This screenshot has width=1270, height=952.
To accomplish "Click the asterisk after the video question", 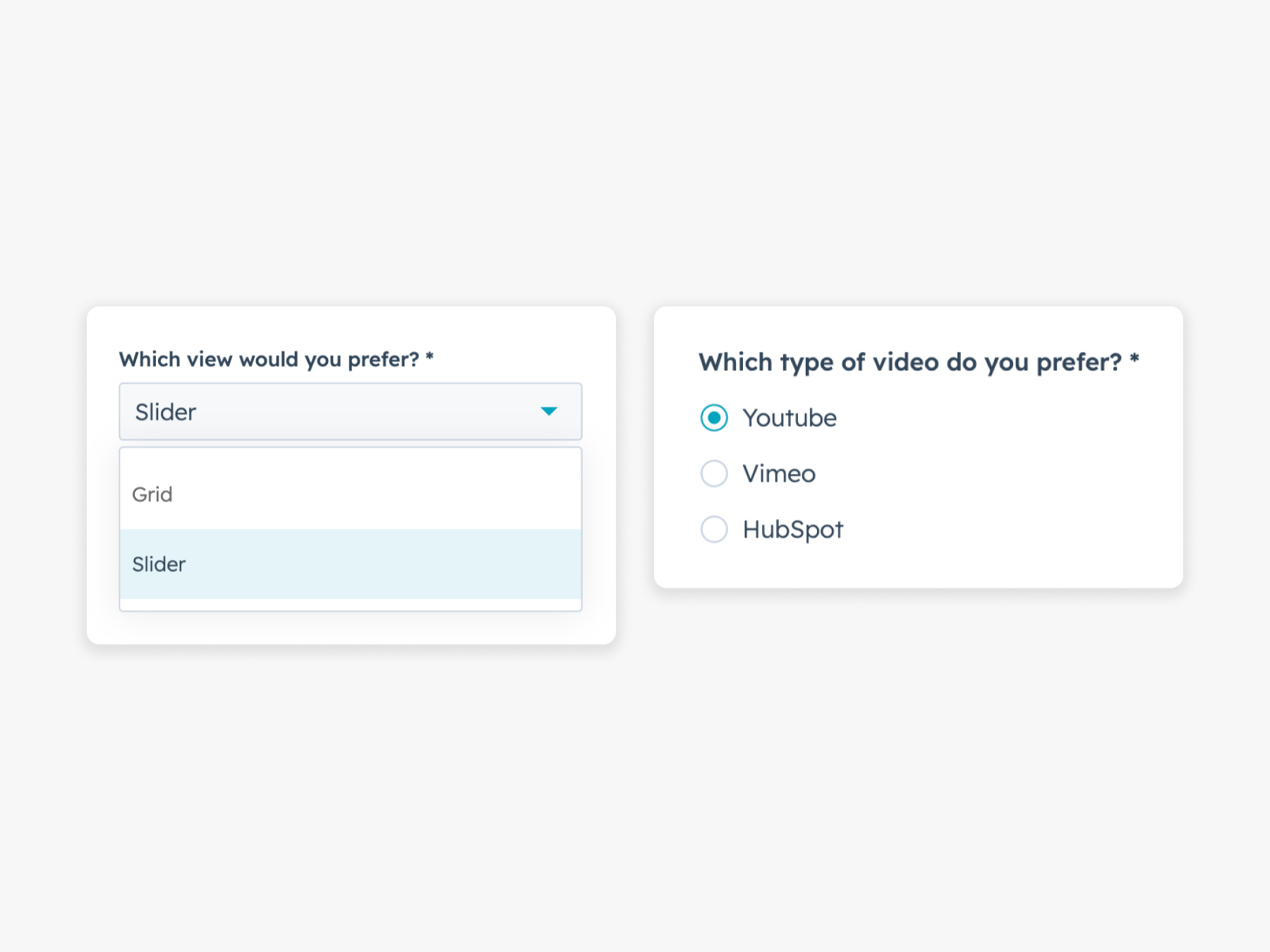I will pos(1135,360).
